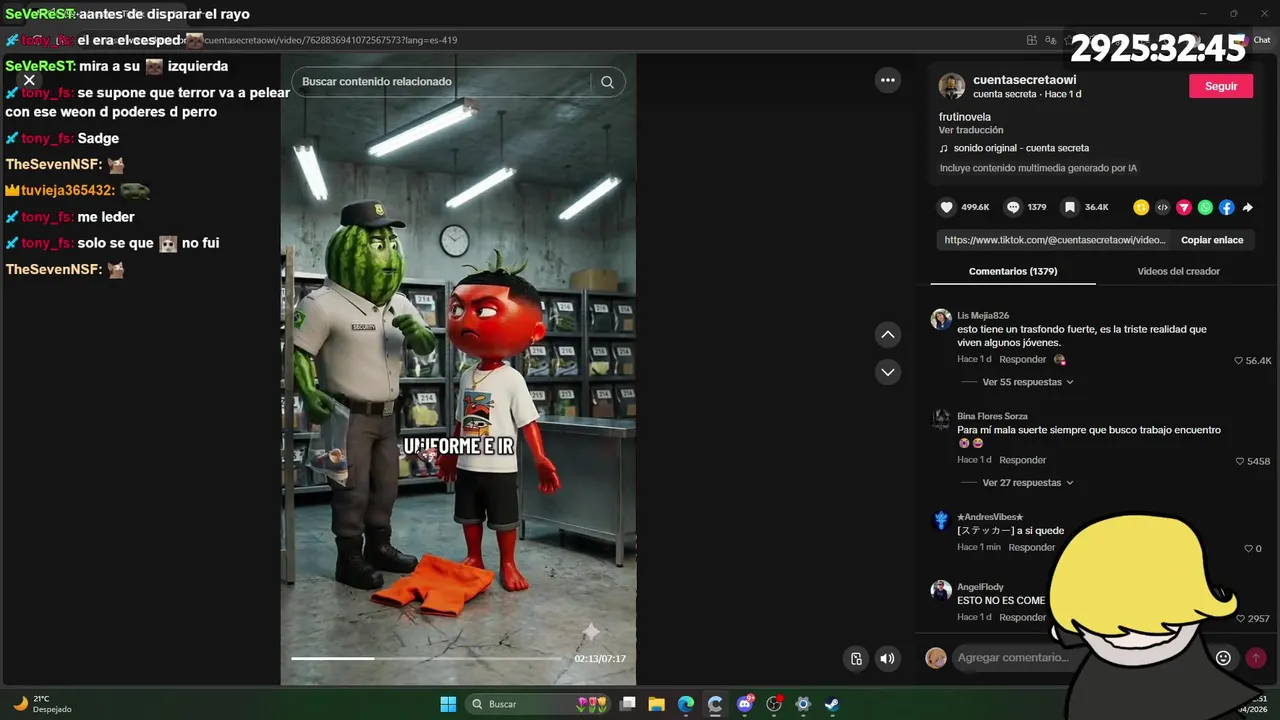
Task: Send to friends with red paper-plane icon
Action: [1184, 207]
